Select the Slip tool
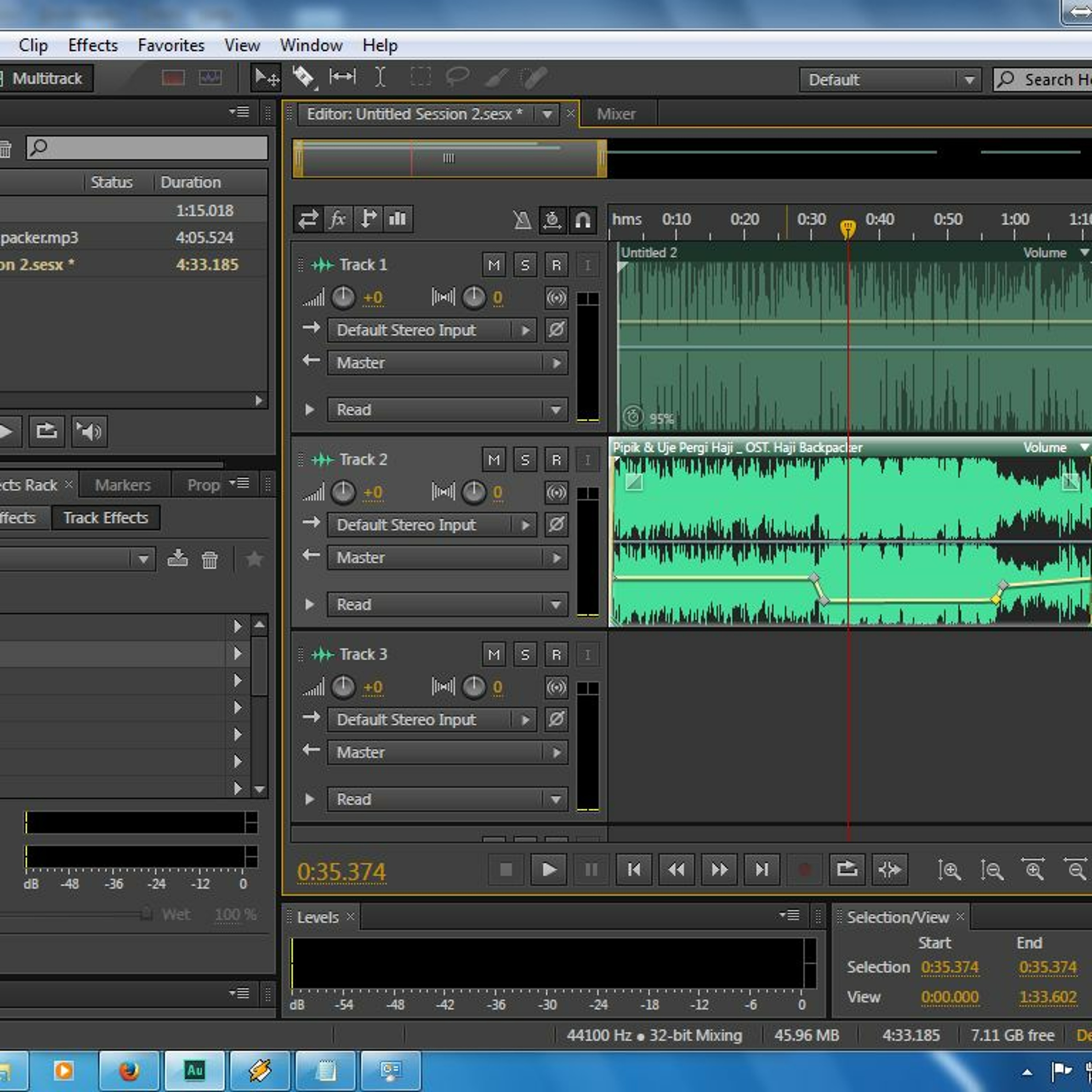Screen dimensions: 1092x1092 pos(343,78)
